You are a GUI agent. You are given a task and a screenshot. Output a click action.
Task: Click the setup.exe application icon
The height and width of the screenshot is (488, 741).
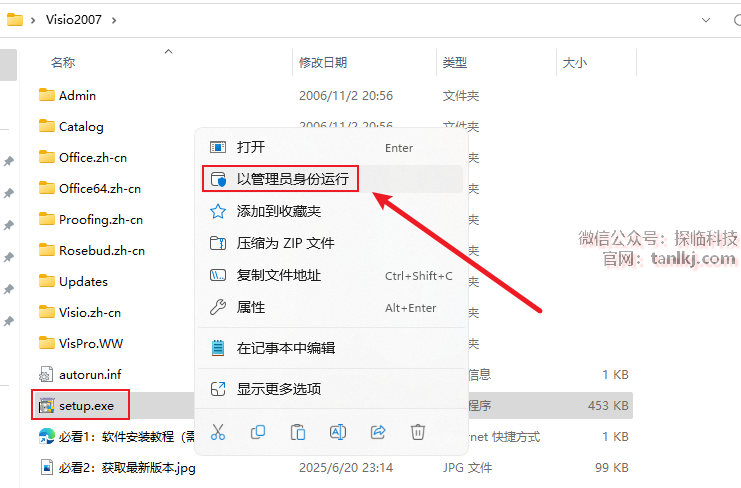tap(46, 405)
